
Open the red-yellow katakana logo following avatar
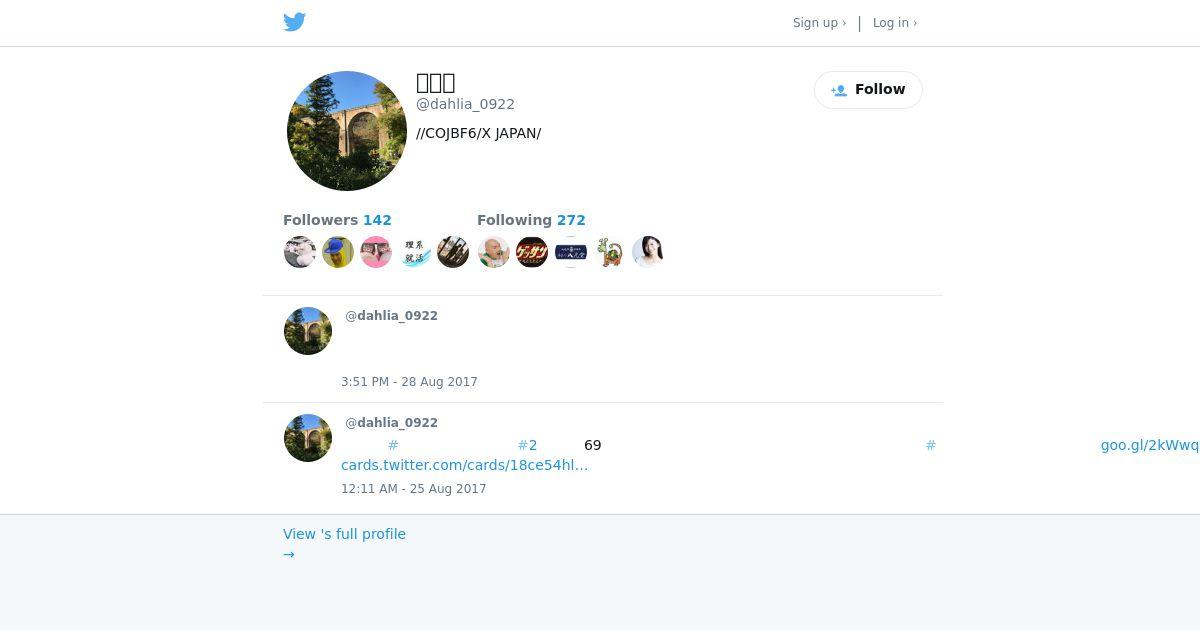tap(532, 252)
